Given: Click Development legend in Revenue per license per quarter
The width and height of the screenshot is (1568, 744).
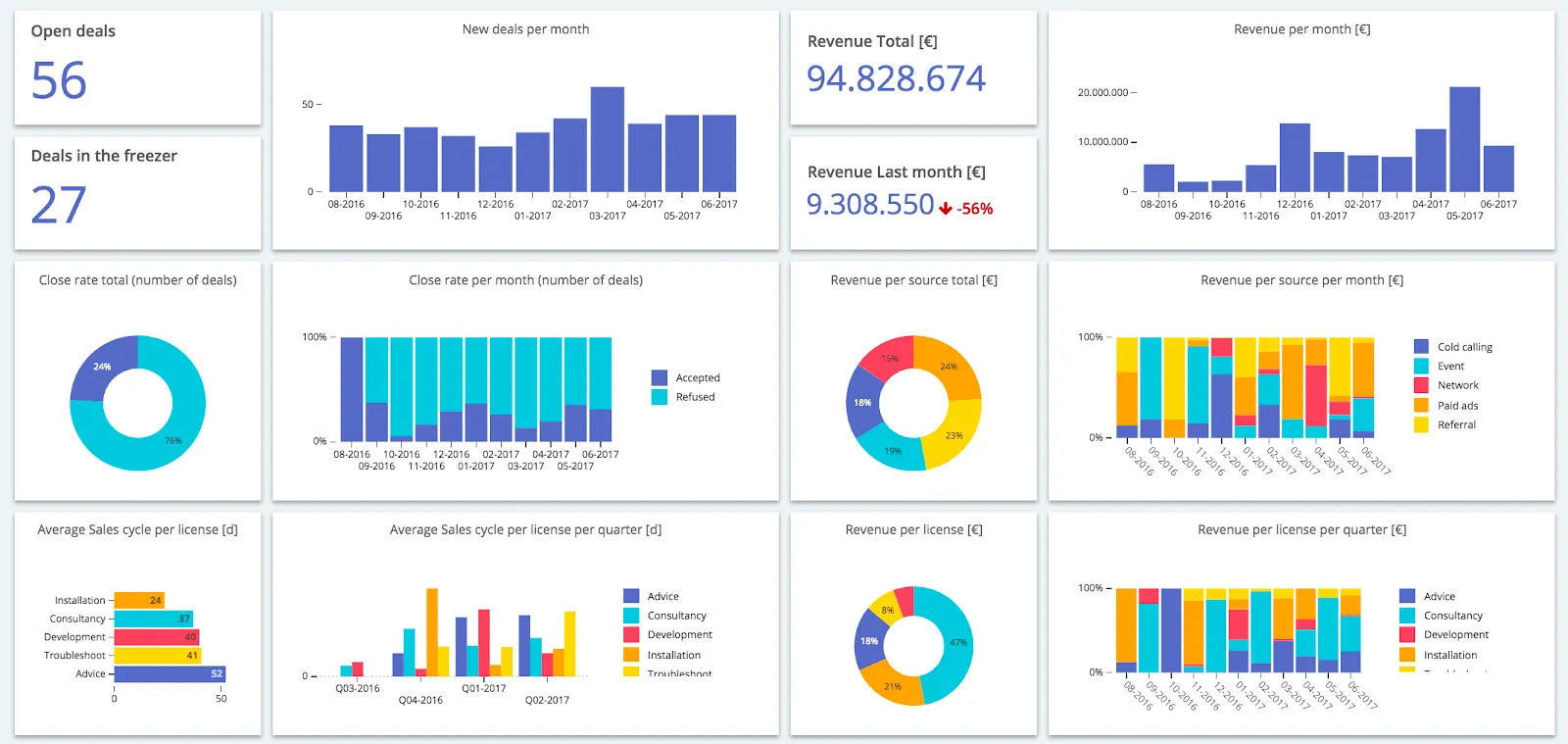Looking at the screenshot, I should 1445,635.
